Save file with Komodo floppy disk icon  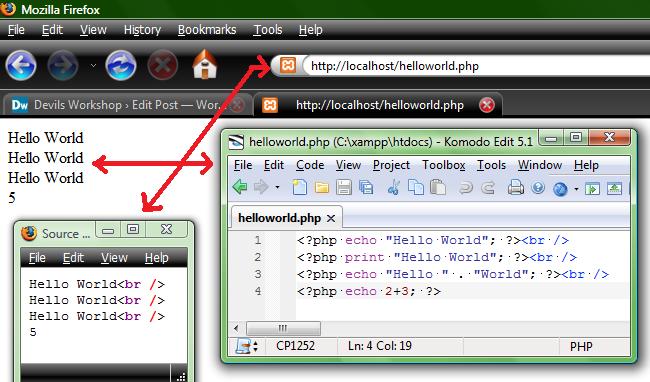click(x=344, y=188)
